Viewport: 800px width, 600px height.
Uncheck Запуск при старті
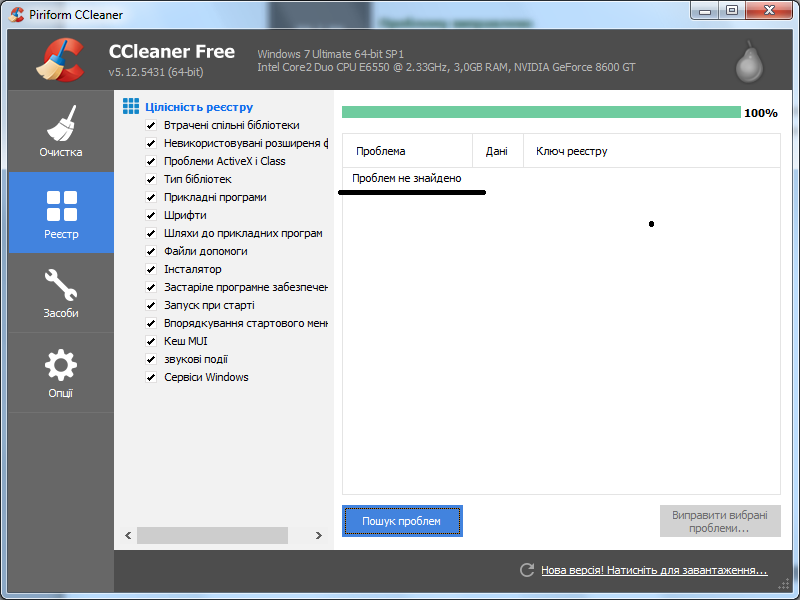[x=151, y=306]
